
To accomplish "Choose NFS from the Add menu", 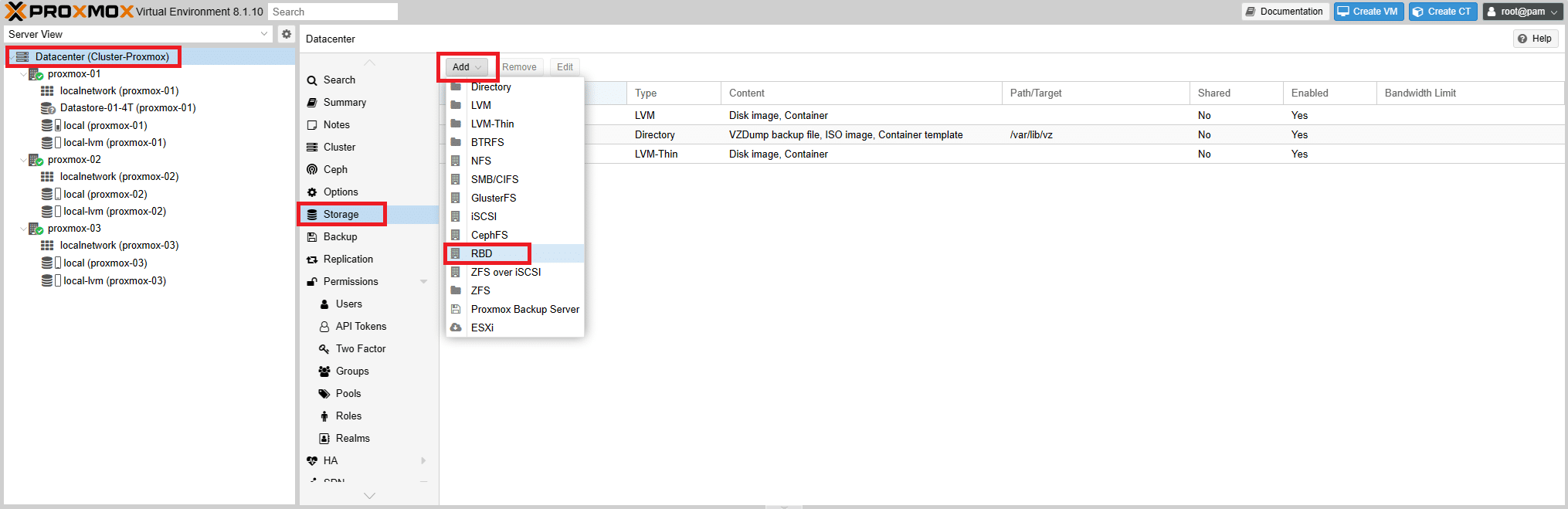I will 515,161.
